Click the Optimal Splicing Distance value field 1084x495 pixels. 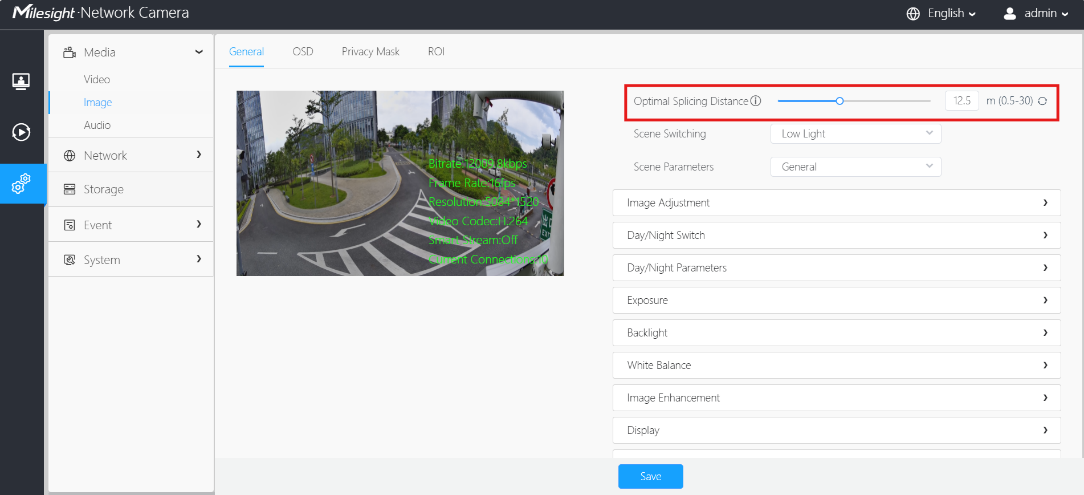(x=962, y=101)
